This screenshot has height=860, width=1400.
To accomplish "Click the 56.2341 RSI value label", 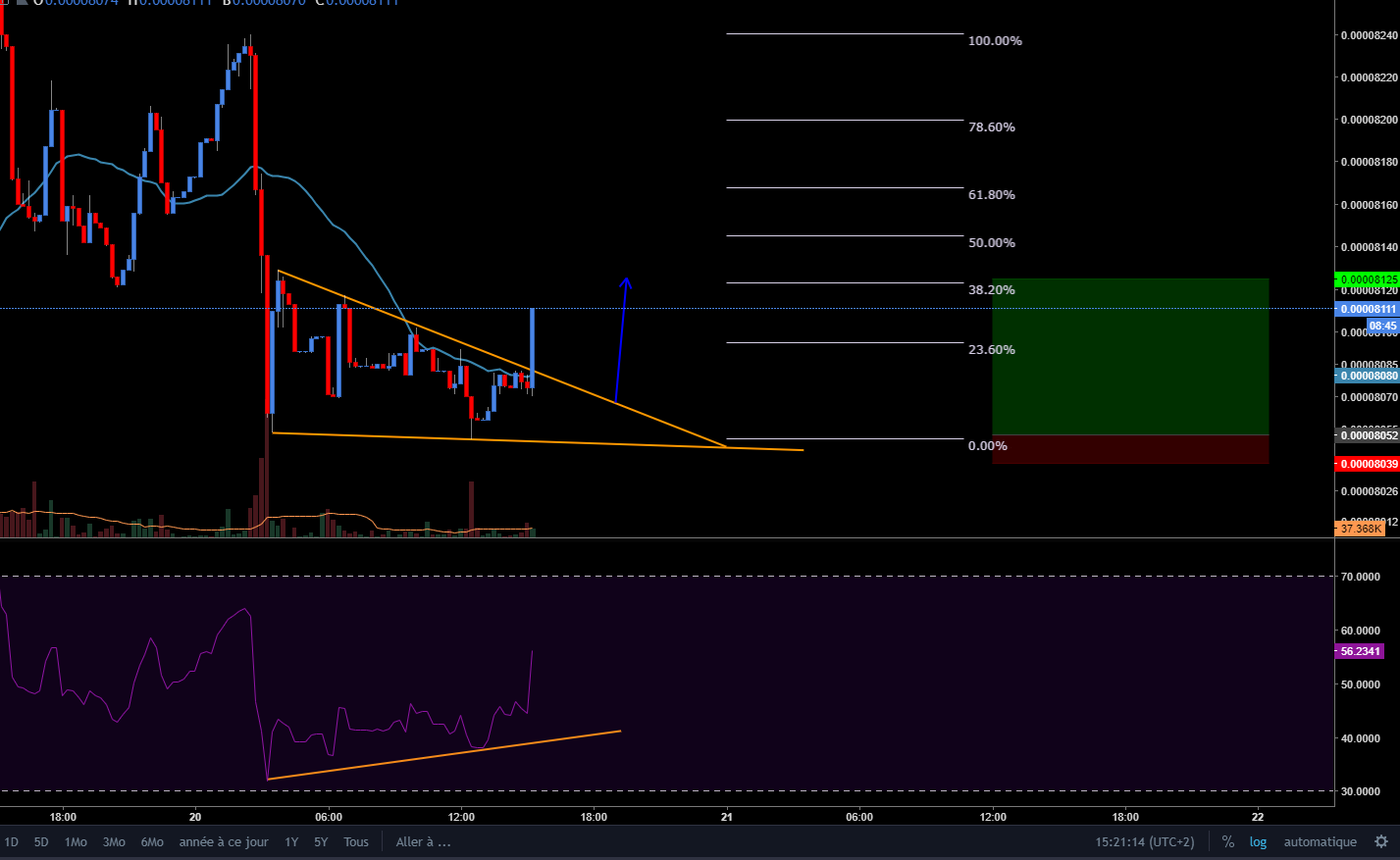I will click(1360, 651).
